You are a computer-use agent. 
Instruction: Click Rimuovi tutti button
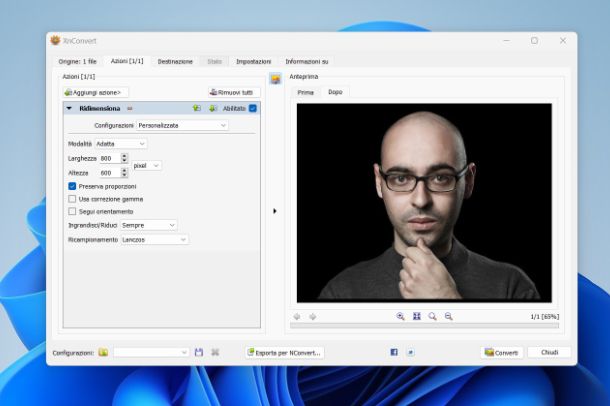coord(234,92)
